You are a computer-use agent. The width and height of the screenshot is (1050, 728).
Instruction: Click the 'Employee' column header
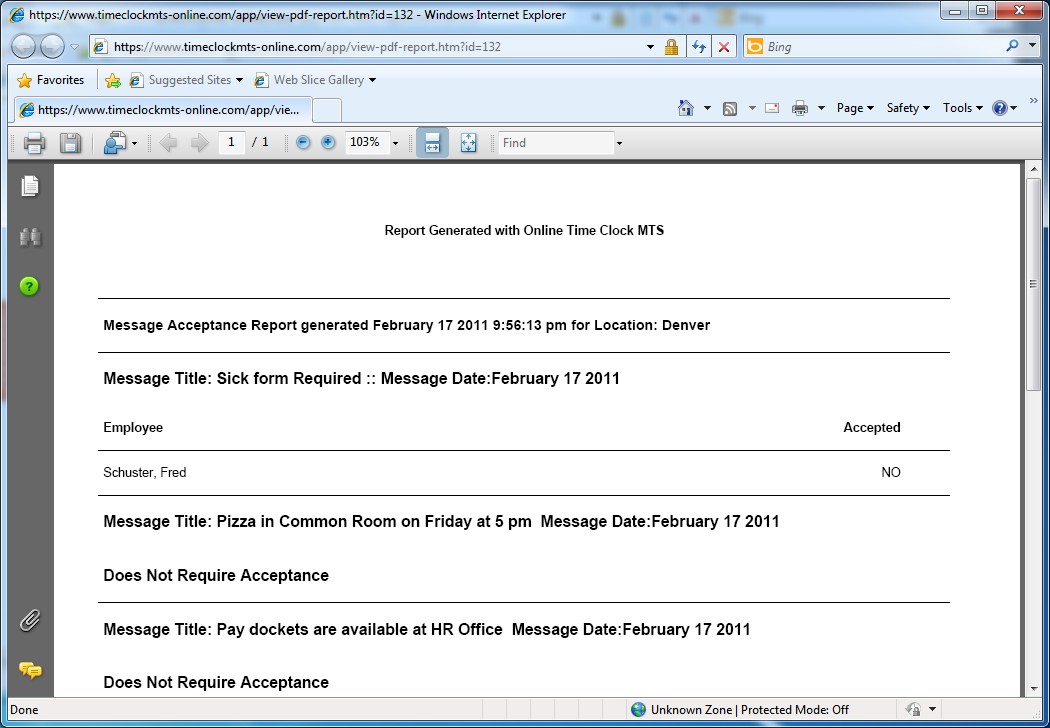click(133, 427)
